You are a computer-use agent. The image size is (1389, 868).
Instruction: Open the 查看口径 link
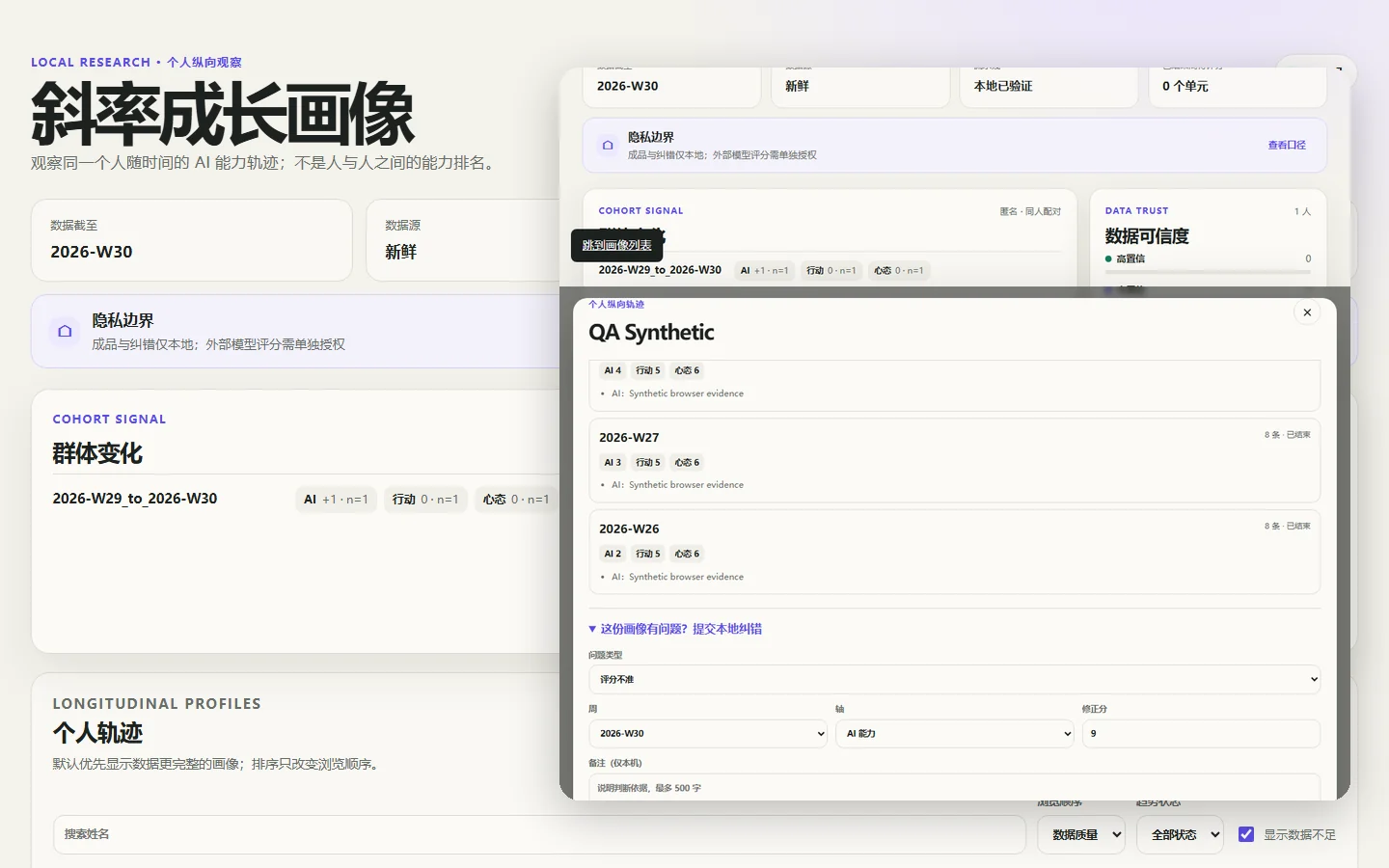click(1287, 146)
